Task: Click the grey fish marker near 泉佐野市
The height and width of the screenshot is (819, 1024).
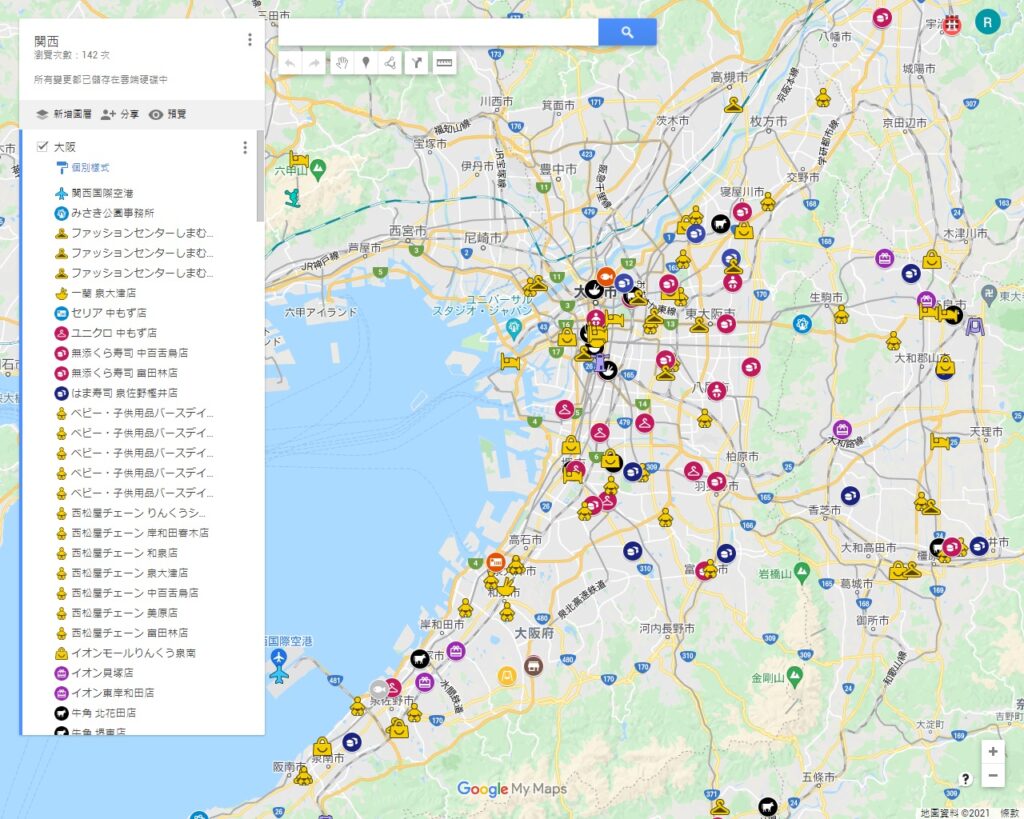Action: 379,689
